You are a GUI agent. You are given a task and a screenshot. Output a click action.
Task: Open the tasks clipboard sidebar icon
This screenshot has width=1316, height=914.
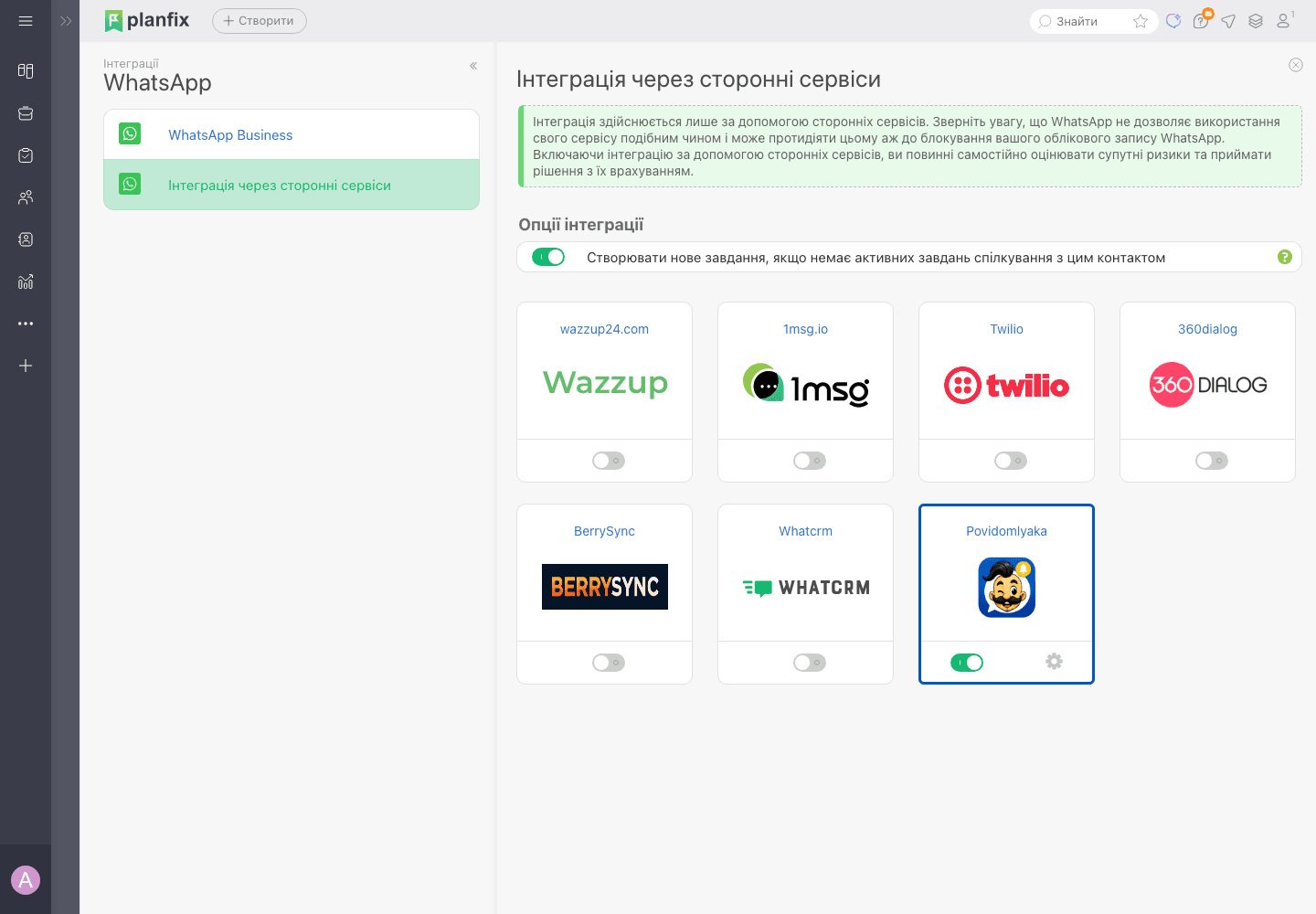click(26, 155)
